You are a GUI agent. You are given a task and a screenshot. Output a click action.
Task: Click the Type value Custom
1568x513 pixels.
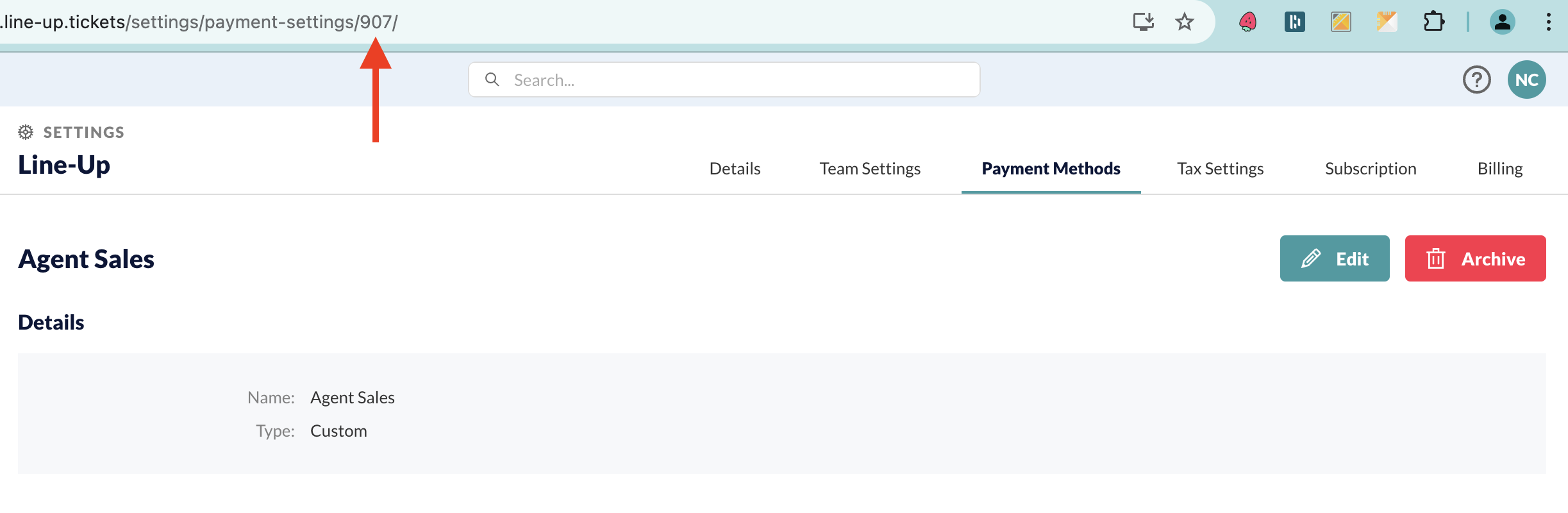338,431
